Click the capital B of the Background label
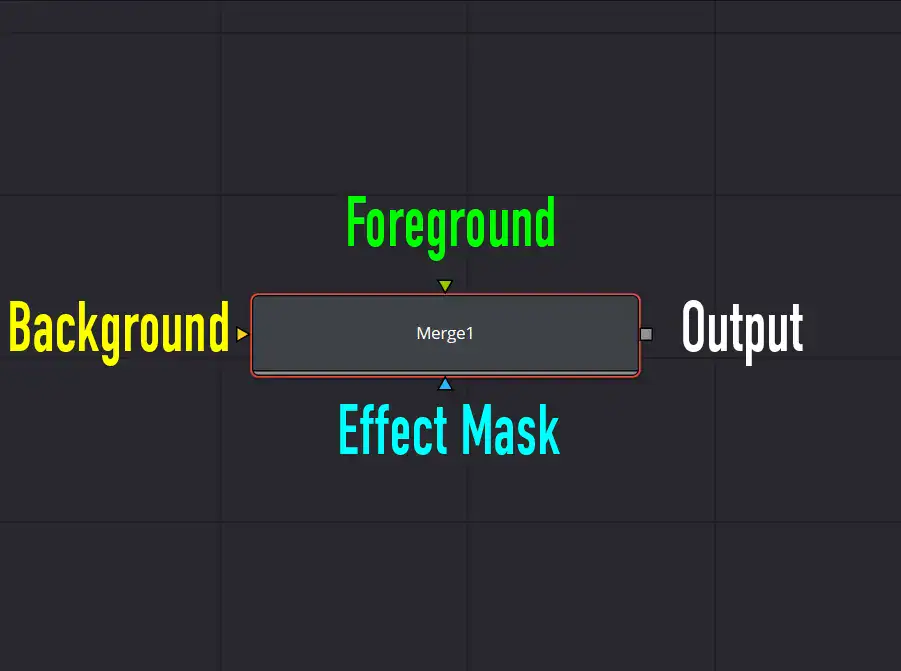Viewport: 901px width, 671px height. click(x=20, y=326)
